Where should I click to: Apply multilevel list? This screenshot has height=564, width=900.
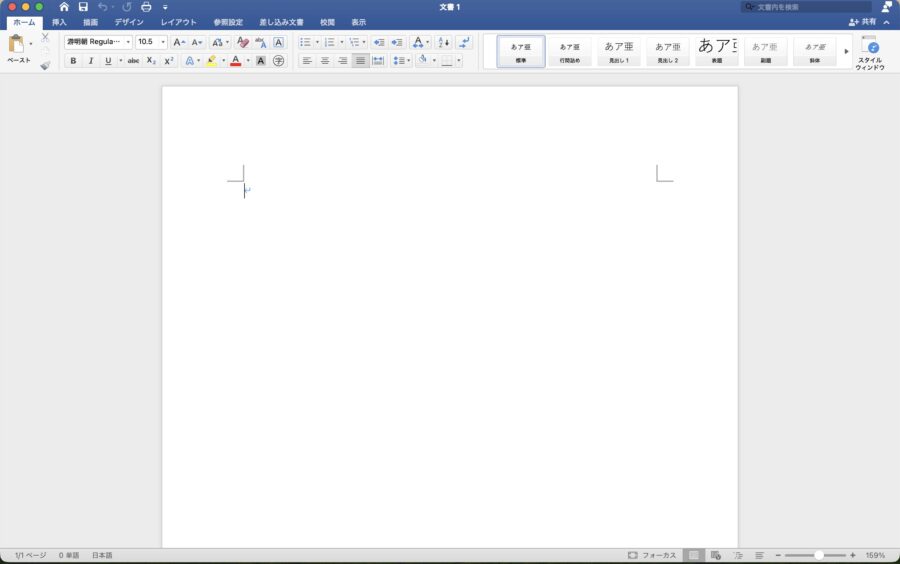(354, 42)
